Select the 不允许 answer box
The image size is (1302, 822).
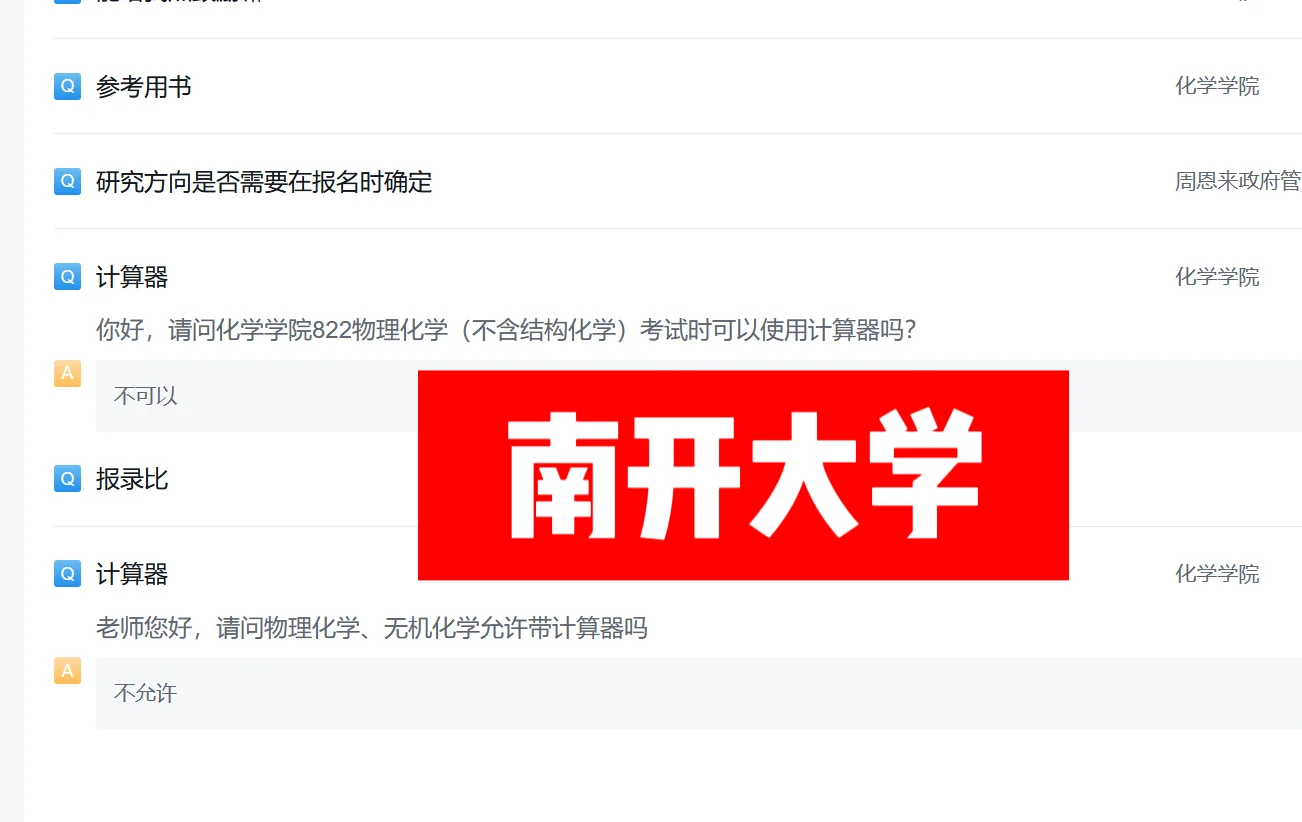[699, 693]
